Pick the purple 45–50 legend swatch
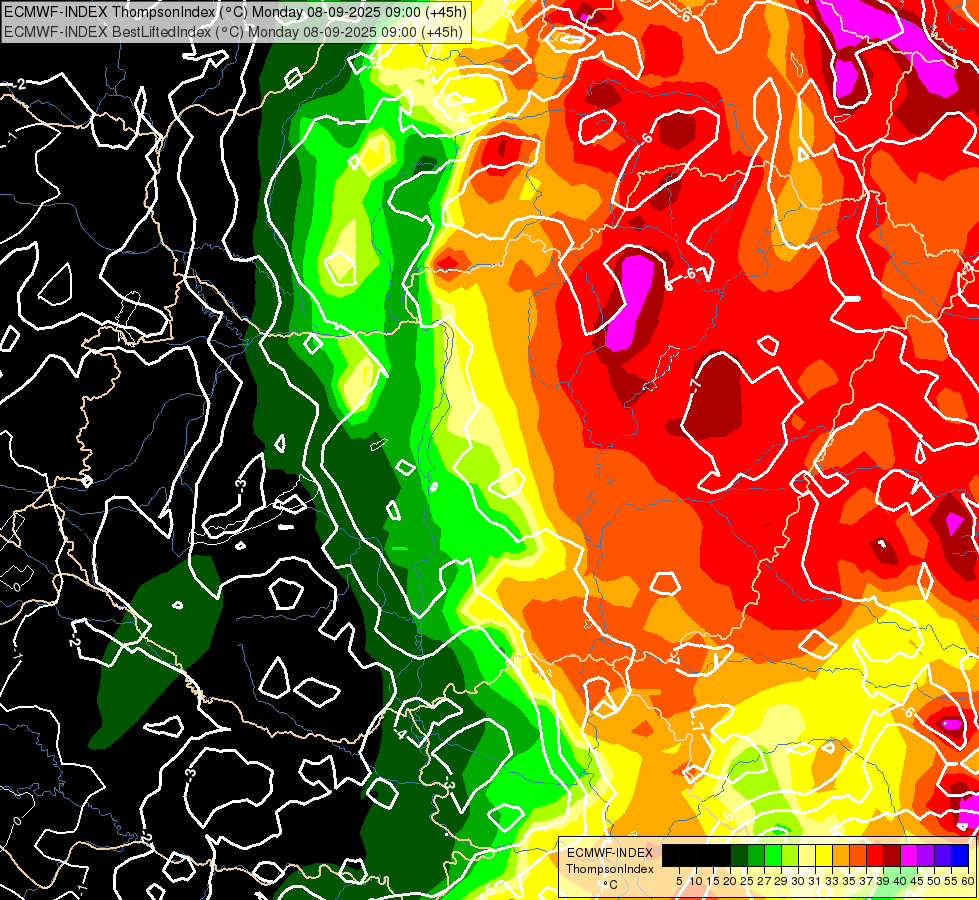 (x=926, y=856)
